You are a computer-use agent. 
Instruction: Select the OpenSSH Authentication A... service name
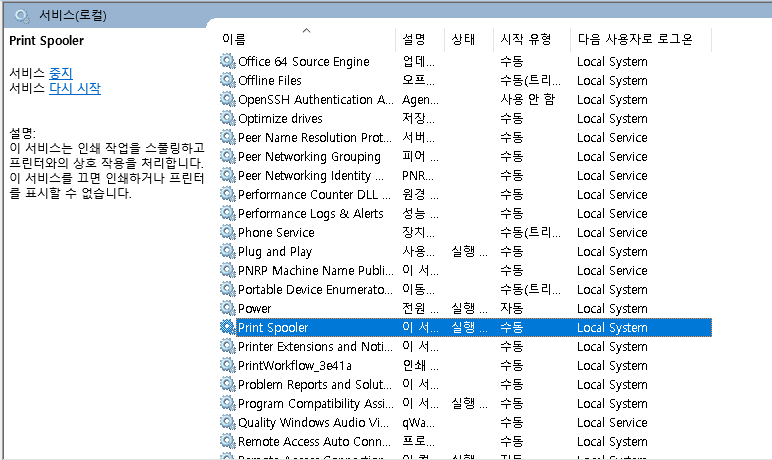pyautogui.click(x=316, y=99)
